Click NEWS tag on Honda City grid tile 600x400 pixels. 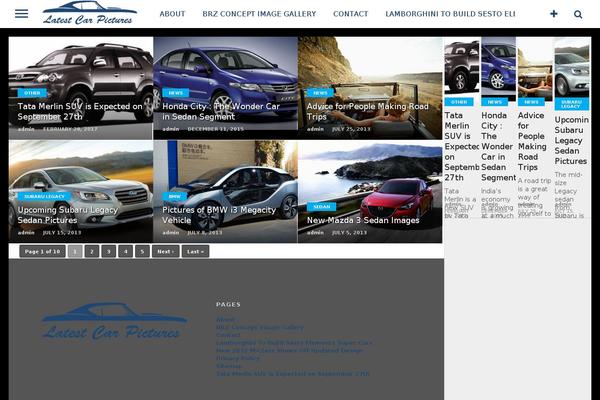tap(176, 93)
